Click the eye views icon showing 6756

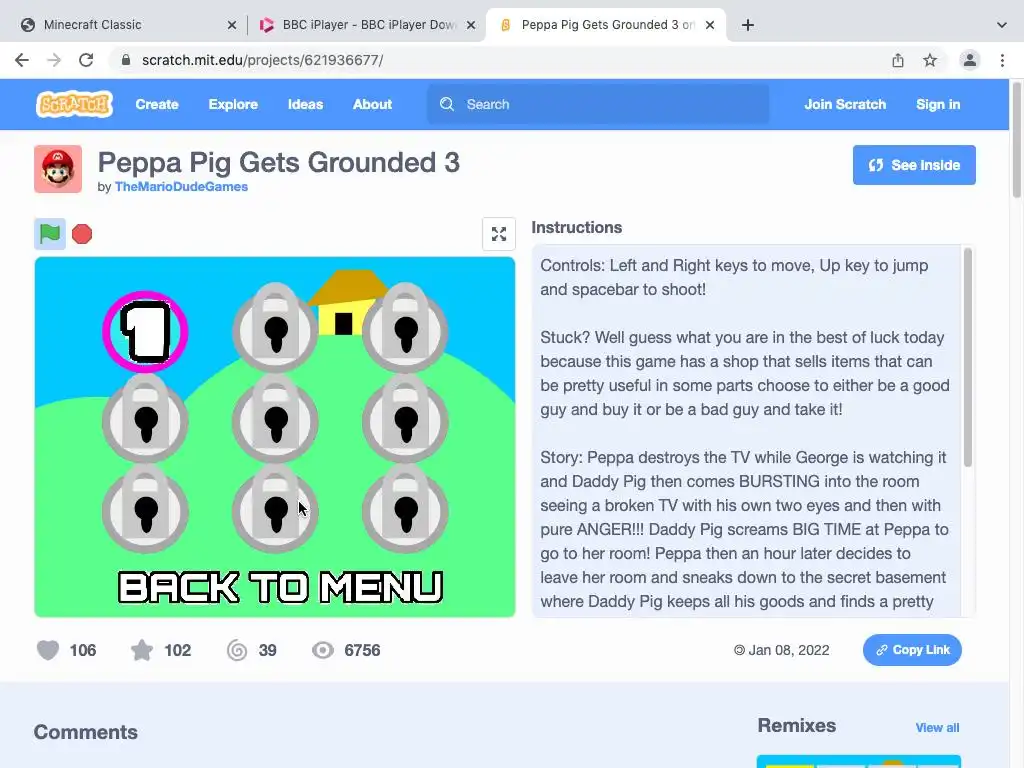click(x=323, y=650)
